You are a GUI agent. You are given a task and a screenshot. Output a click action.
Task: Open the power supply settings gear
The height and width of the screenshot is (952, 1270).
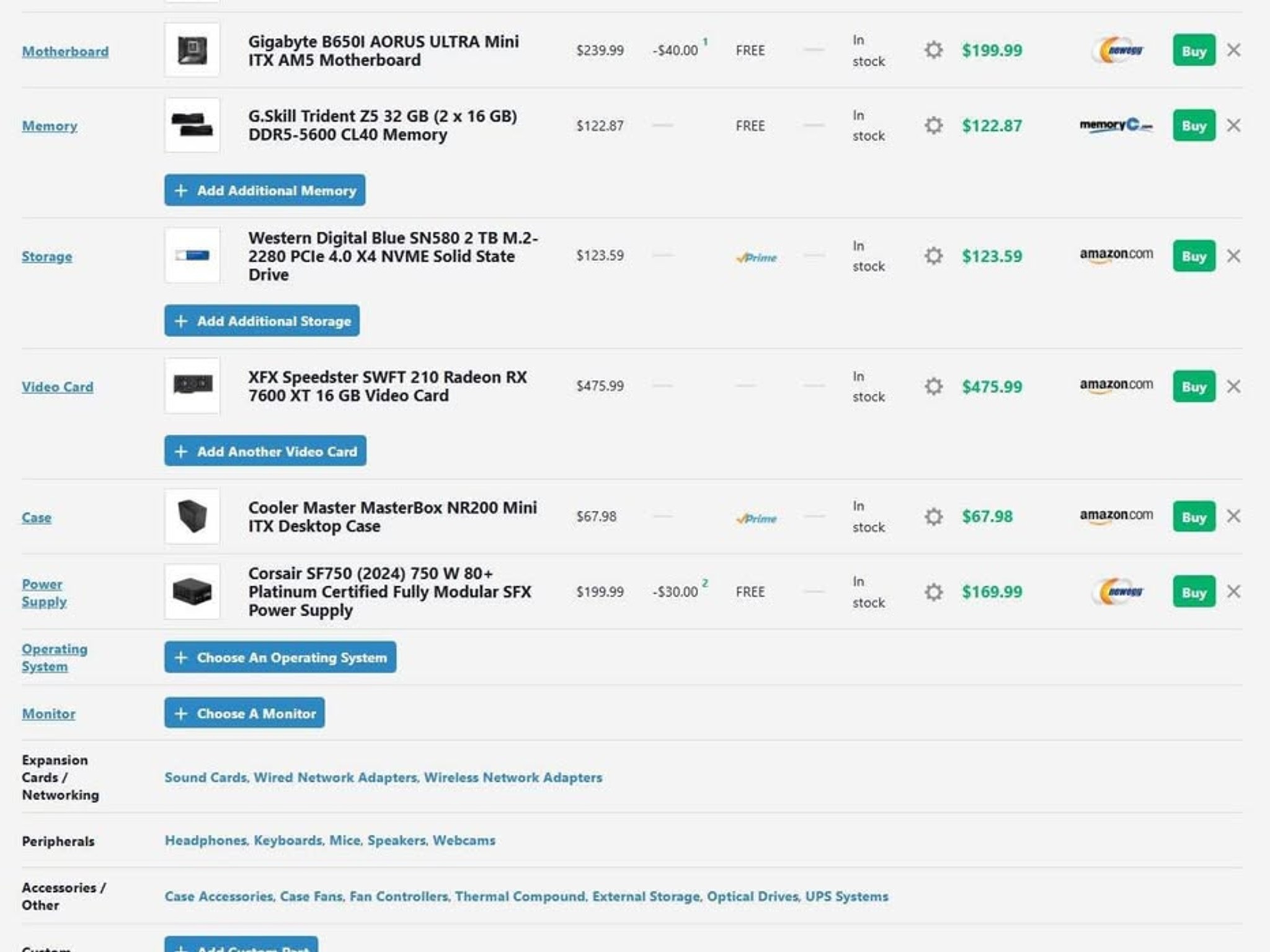click(933, 592)
